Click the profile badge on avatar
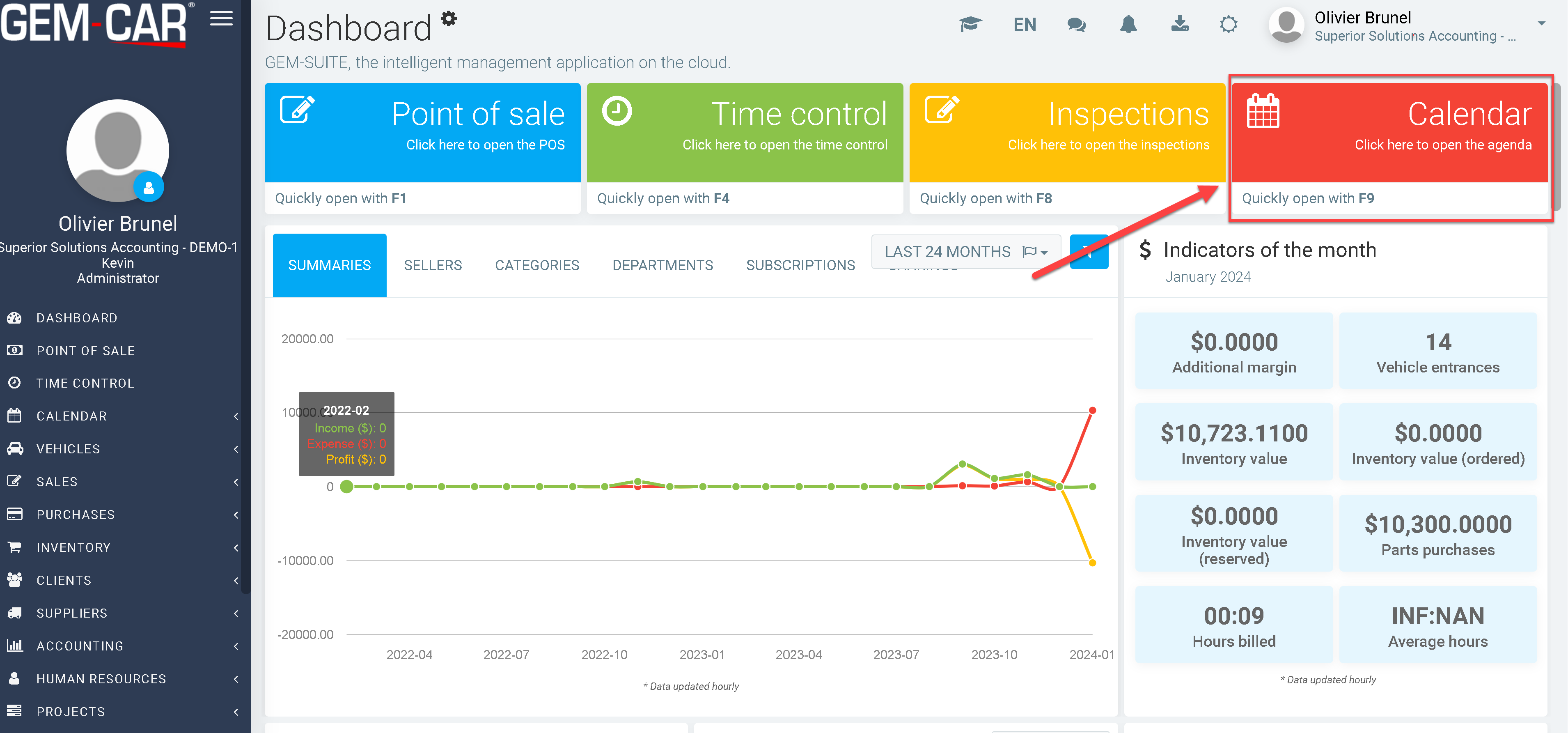Screen dimensions: 1568x733 (149, 188)
